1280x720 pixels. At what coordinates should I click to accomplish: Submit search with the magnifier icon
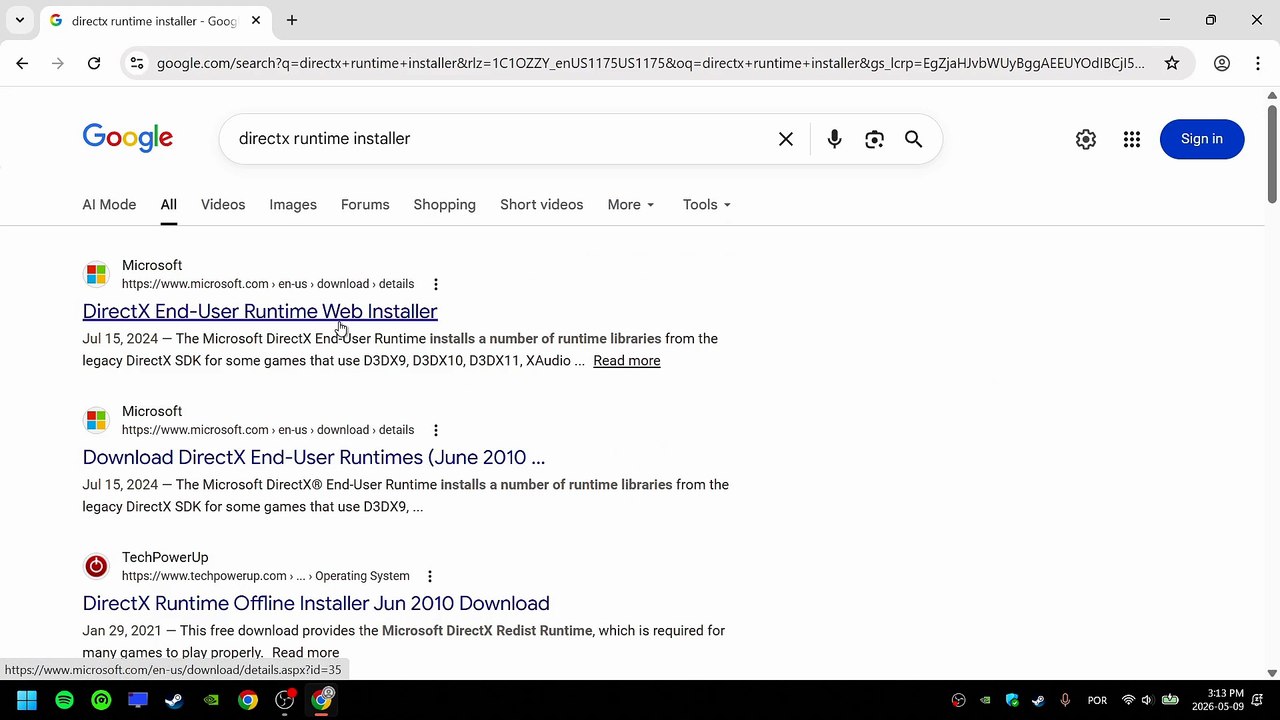coord(913,139)
